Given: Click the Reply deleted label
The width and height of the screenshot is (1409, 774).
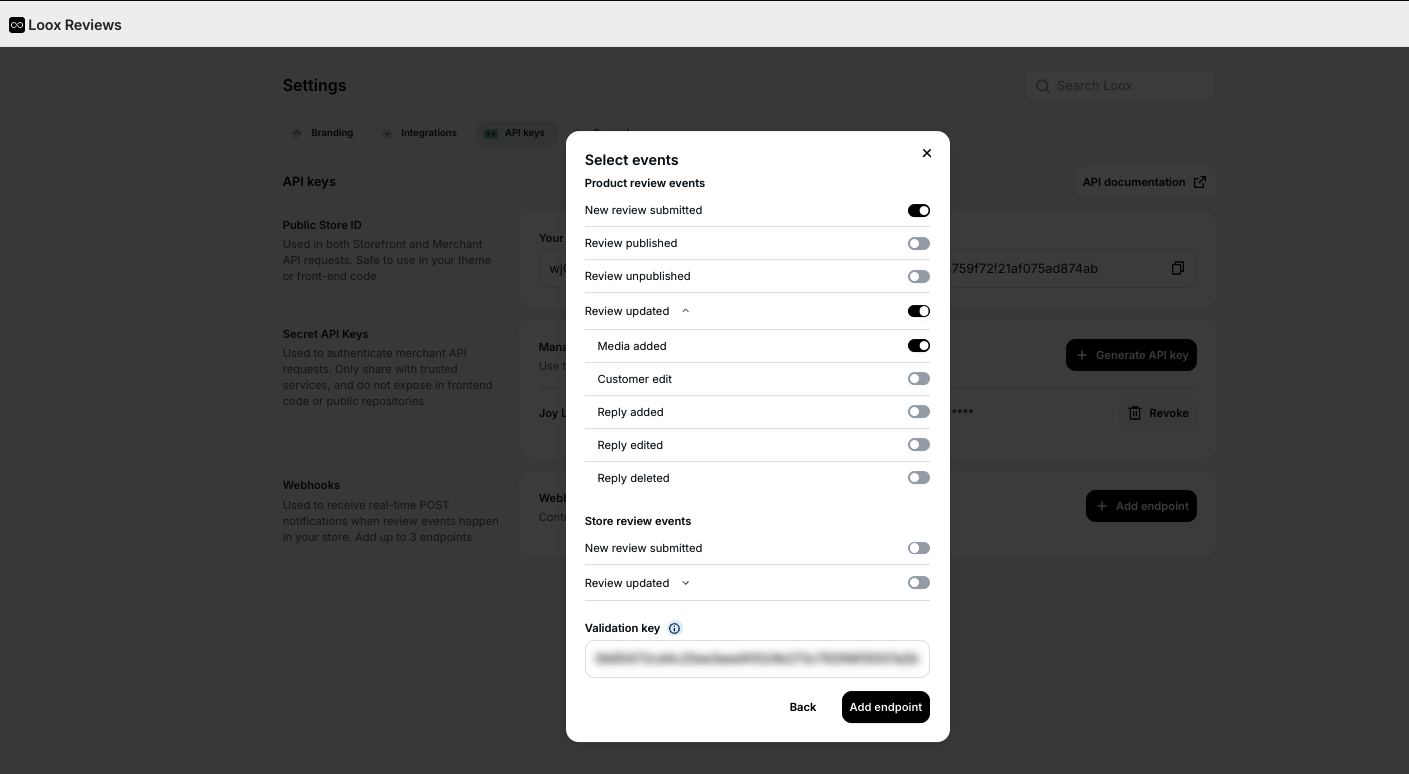Looking at the screenshot, I should click(634, 478).
